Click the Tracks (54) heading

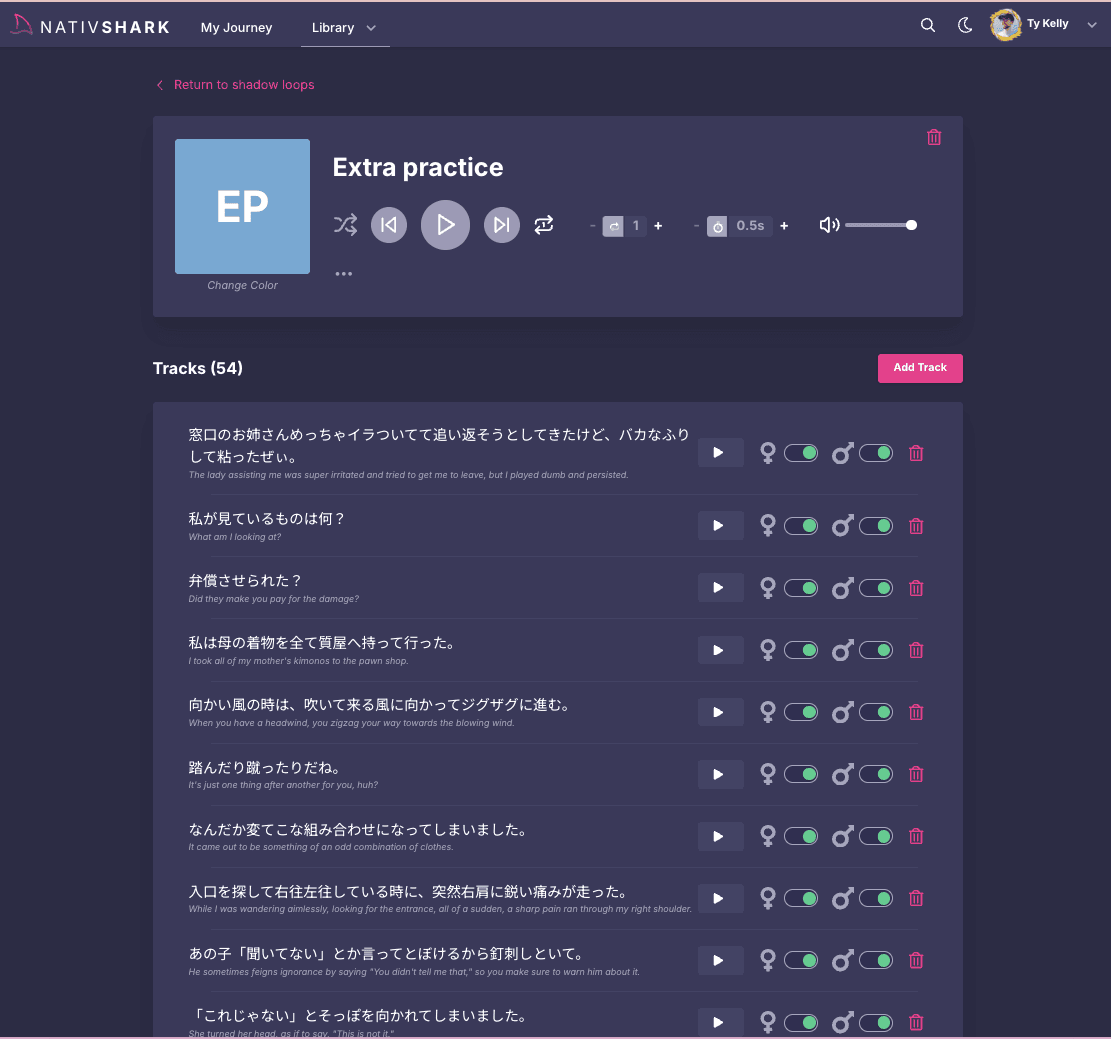point(198,369)
